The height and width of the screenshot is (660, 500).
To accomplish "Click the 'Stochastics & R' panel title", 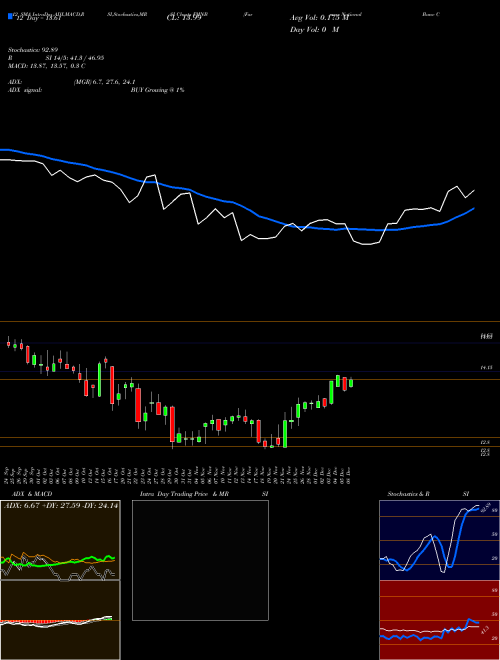I will click(409, 494).
